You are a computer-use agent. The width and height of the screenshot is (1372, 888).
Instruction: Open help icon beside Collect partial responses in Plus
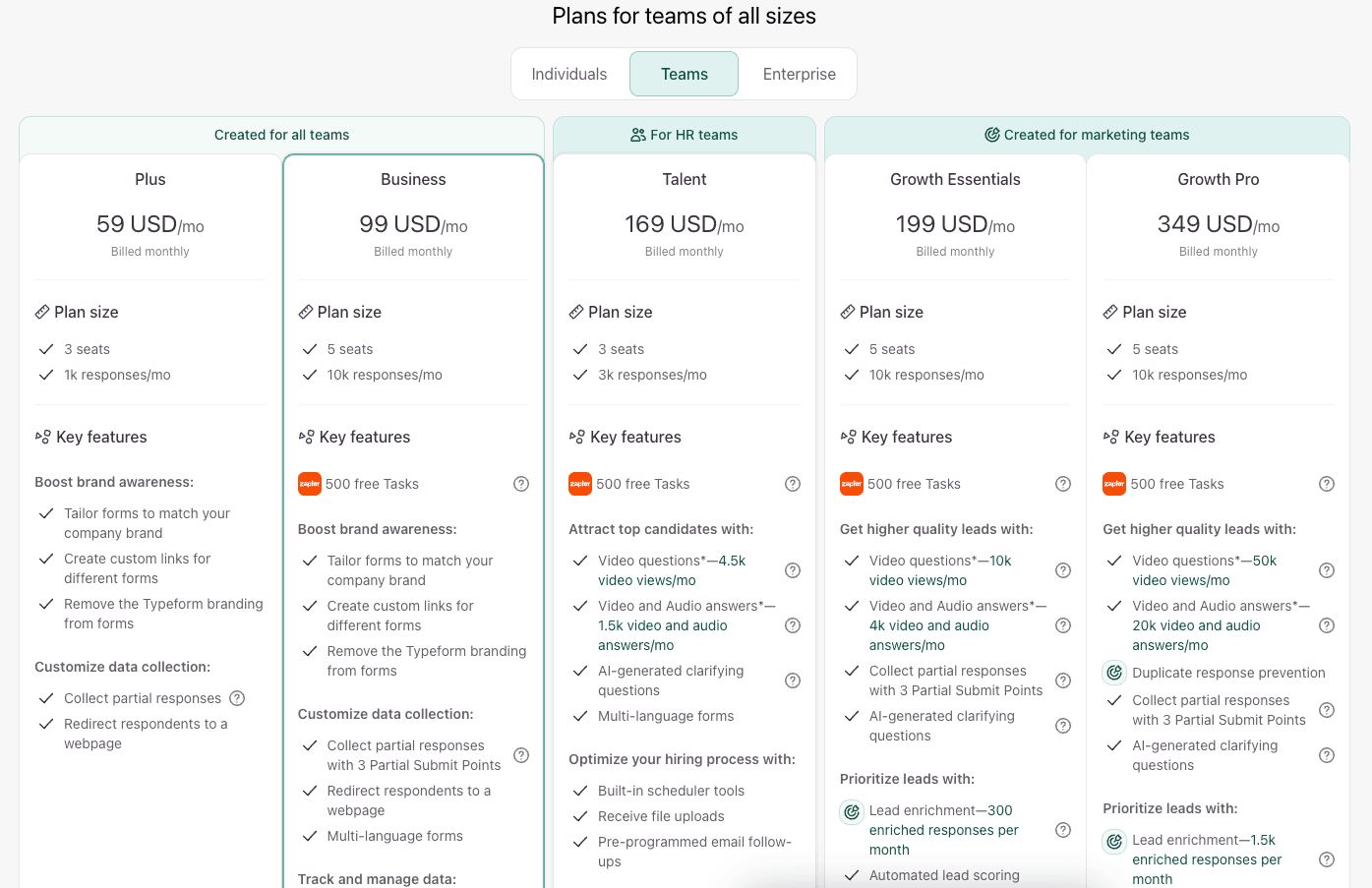[237, 698]
